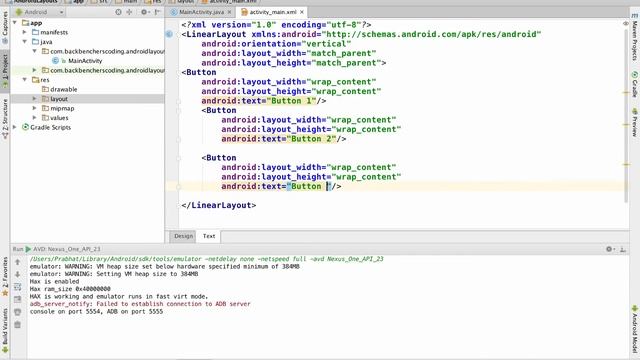Viewport: 640px width, 360px height.
Task: Open the Gradle side panel
Action: click(635, 84)
